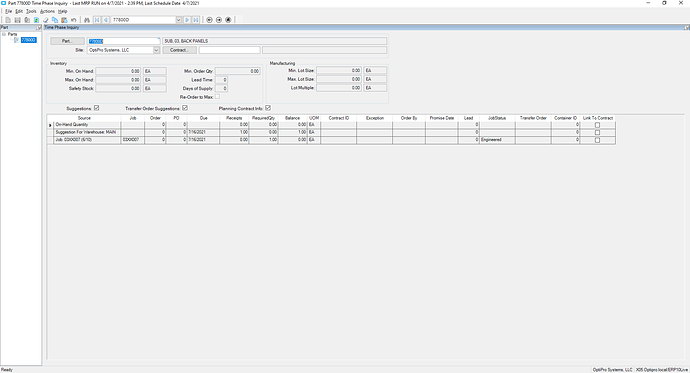
Task: Open the toolbar part number dropdown
Action: click(x=179, y=20)
